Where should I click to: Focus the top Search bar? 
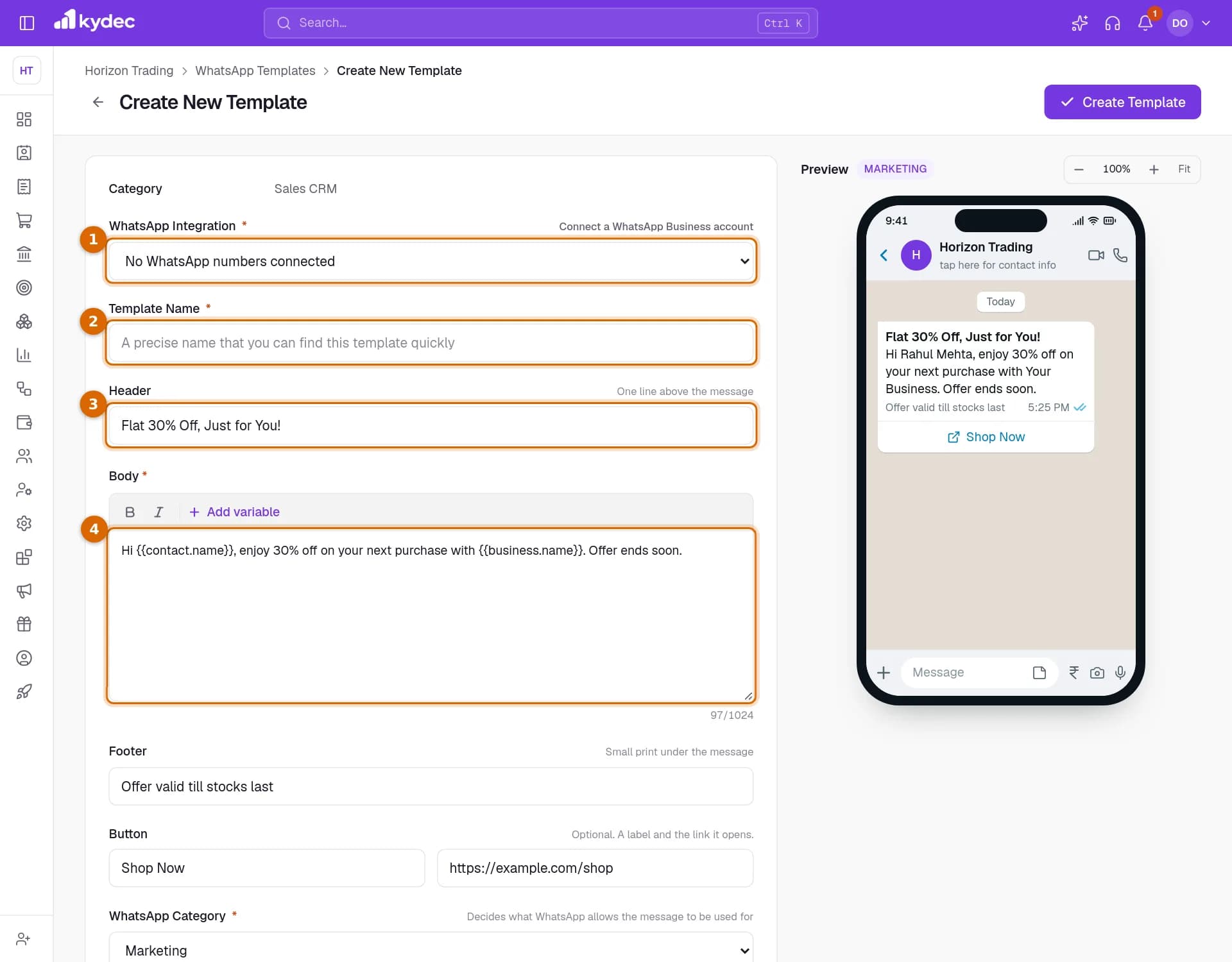[540, 23]
